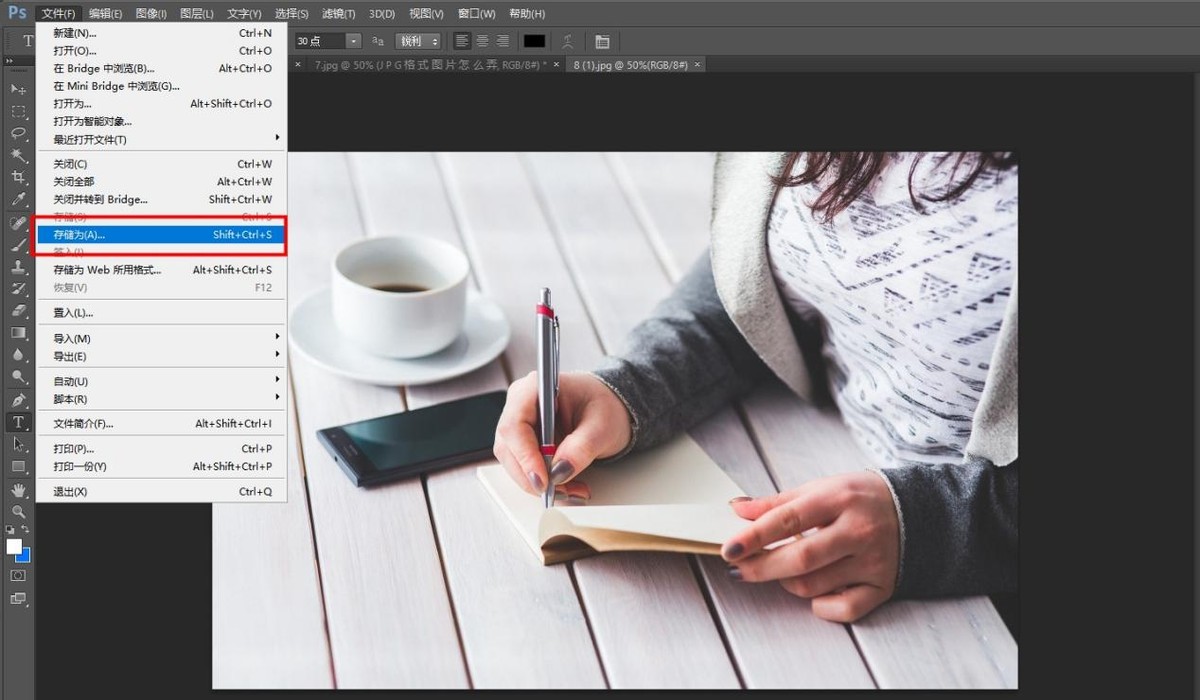The image size is (1200, 700).
Task: Click the black text color swatch
Action: coord(535,41)
